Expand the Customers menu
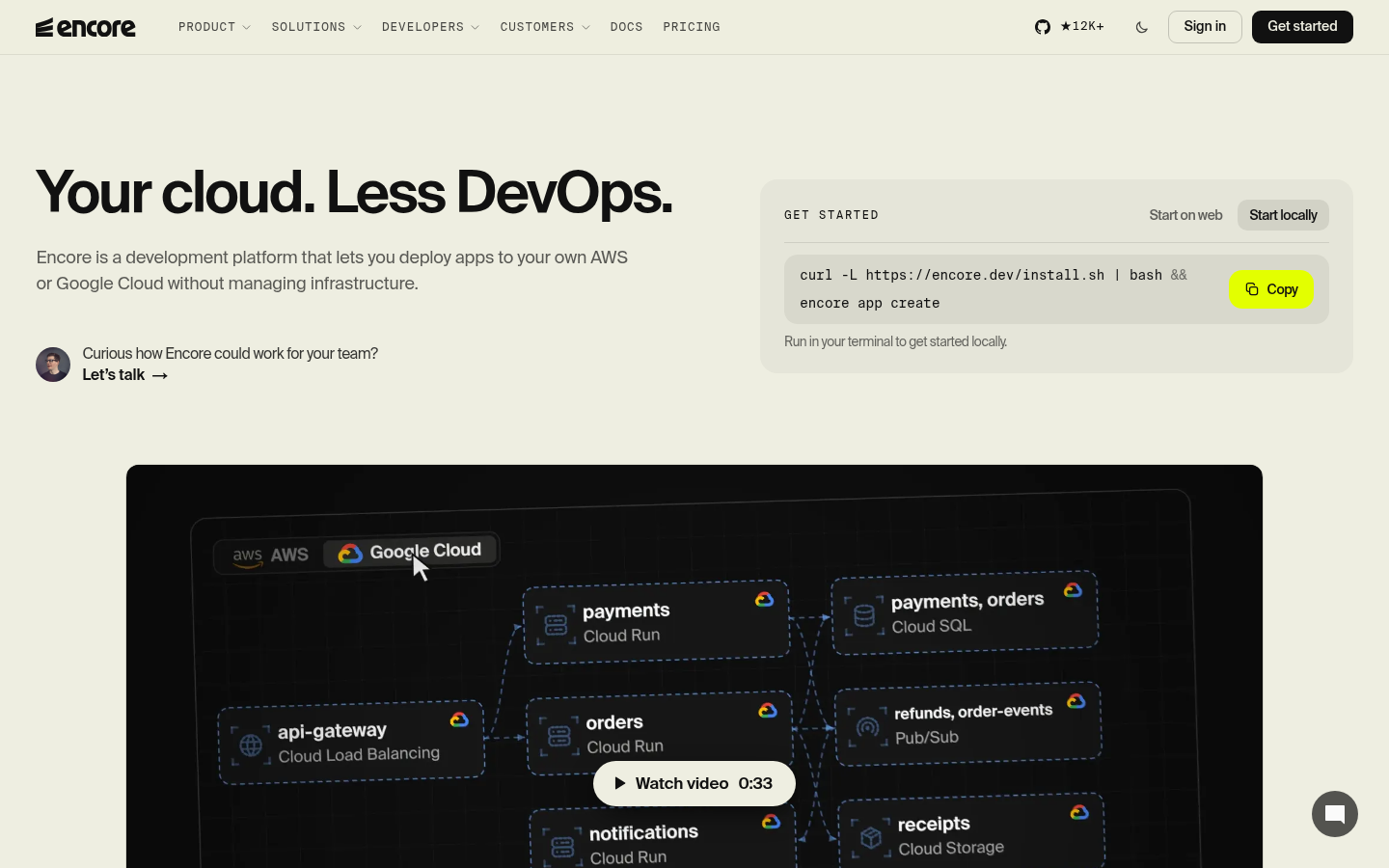 545,27
